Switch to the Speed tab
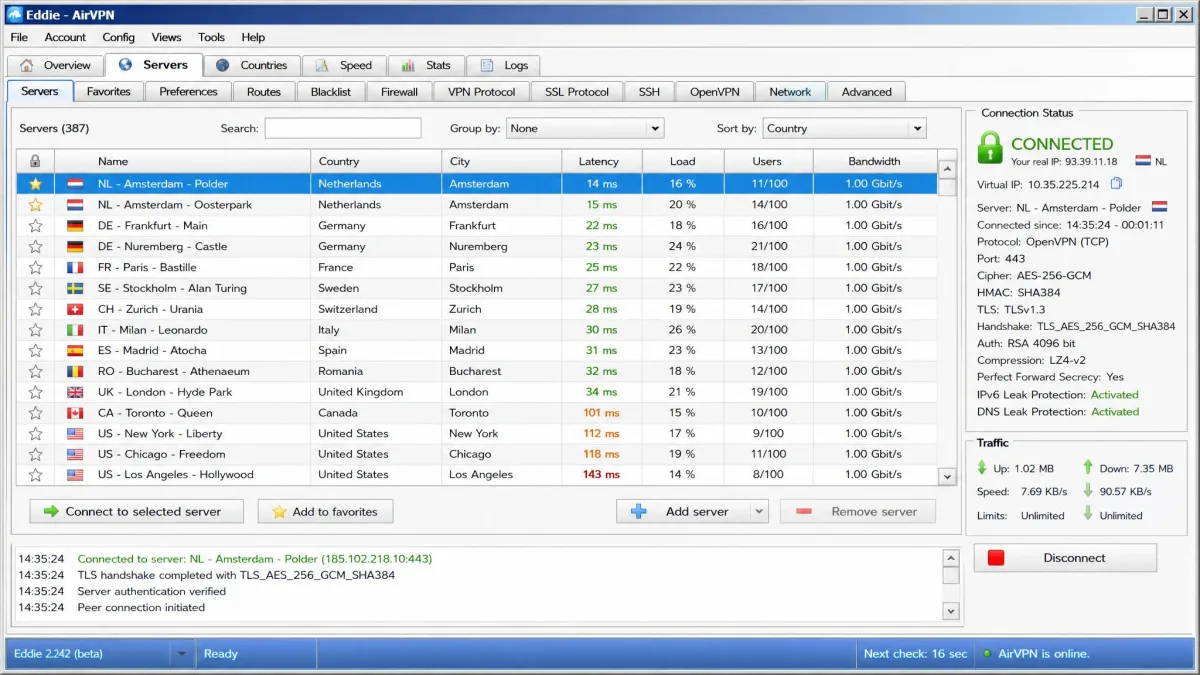The width and height of the screenshot is (1200, 675). (344, 65)
